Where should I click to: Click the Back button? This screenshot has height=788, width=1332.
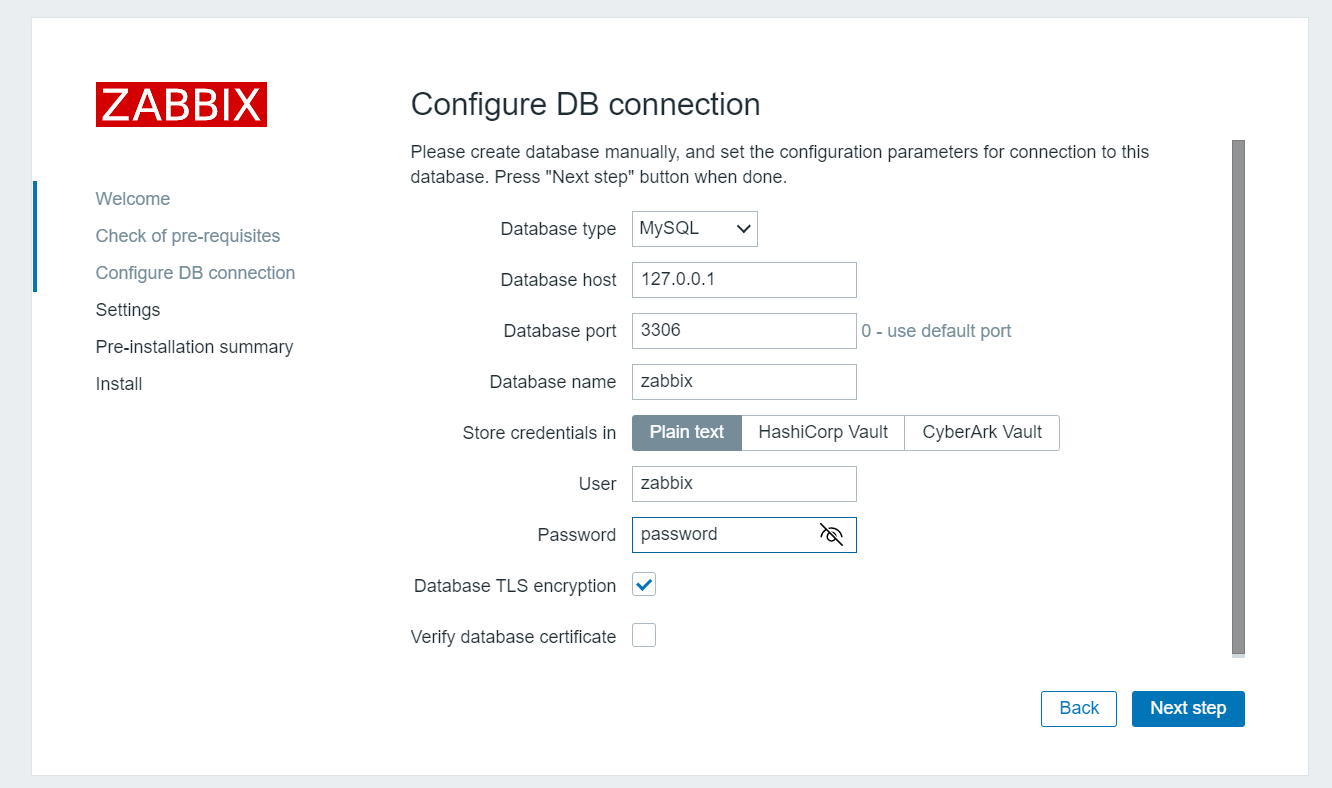tap(1079, 708)
